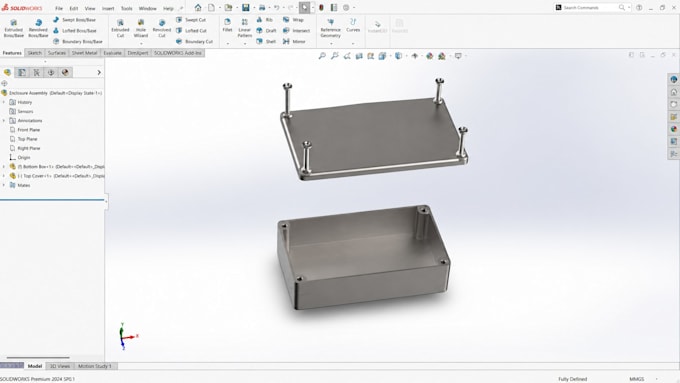680x383 pixels.
Task: Expand the Mates folder node
Action: tap(4, 185)
